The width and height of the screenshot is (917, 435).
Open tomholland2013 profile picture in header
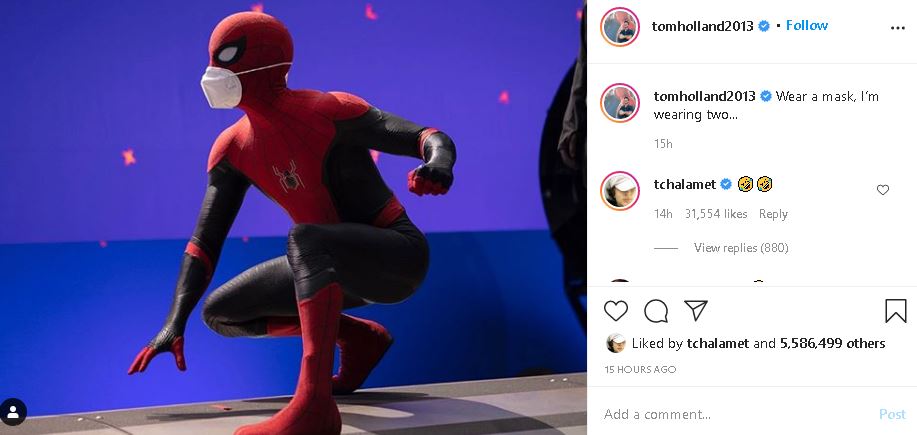click(x=620, y=27)
